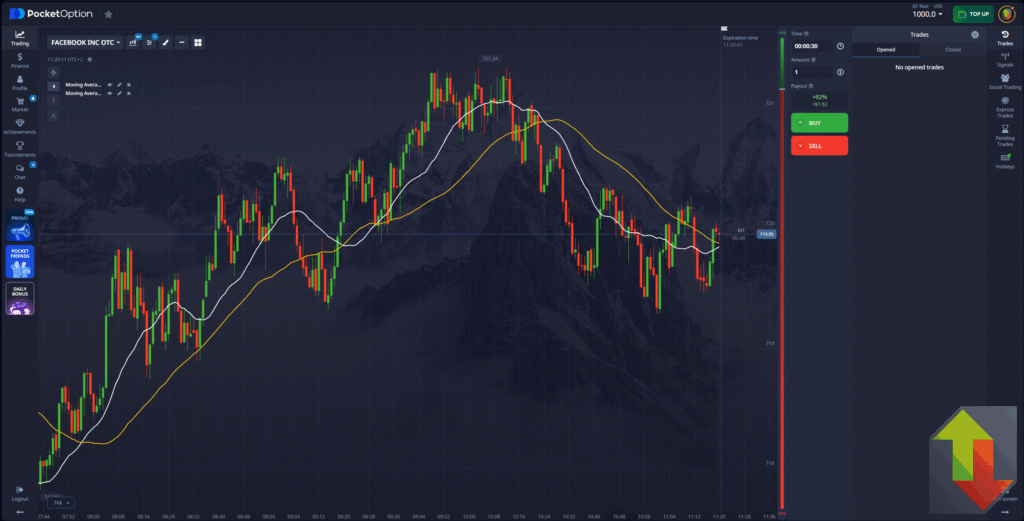Click the Pocket Option logo
This screenshot has height=521, width=1024.
click(51, 14)
